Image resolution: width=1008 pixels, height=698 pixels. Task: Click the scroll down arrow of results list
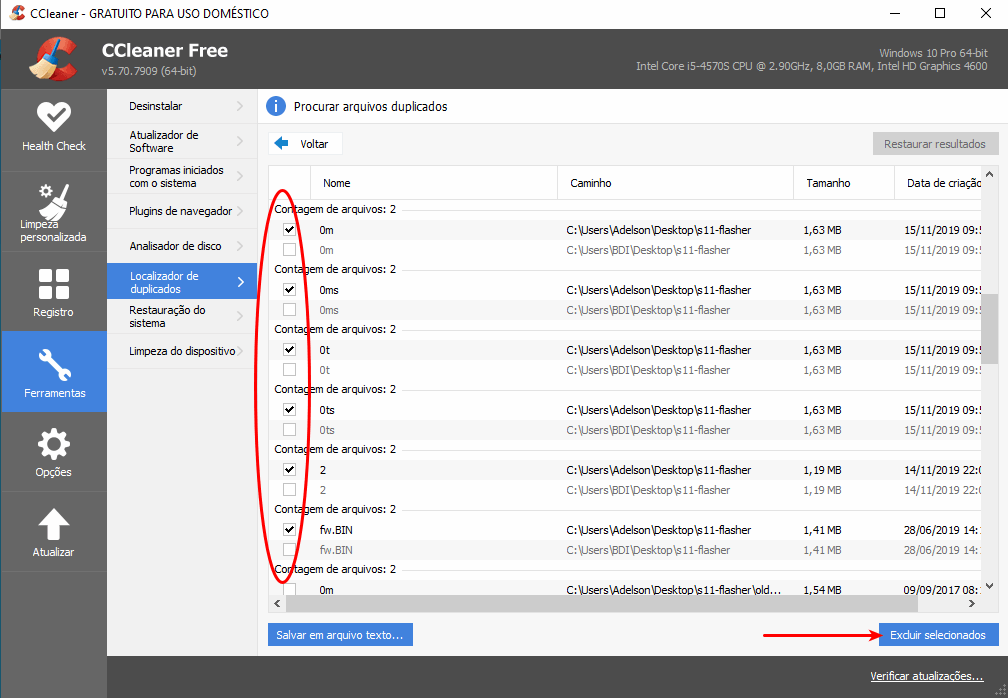(x=989, y=586)
